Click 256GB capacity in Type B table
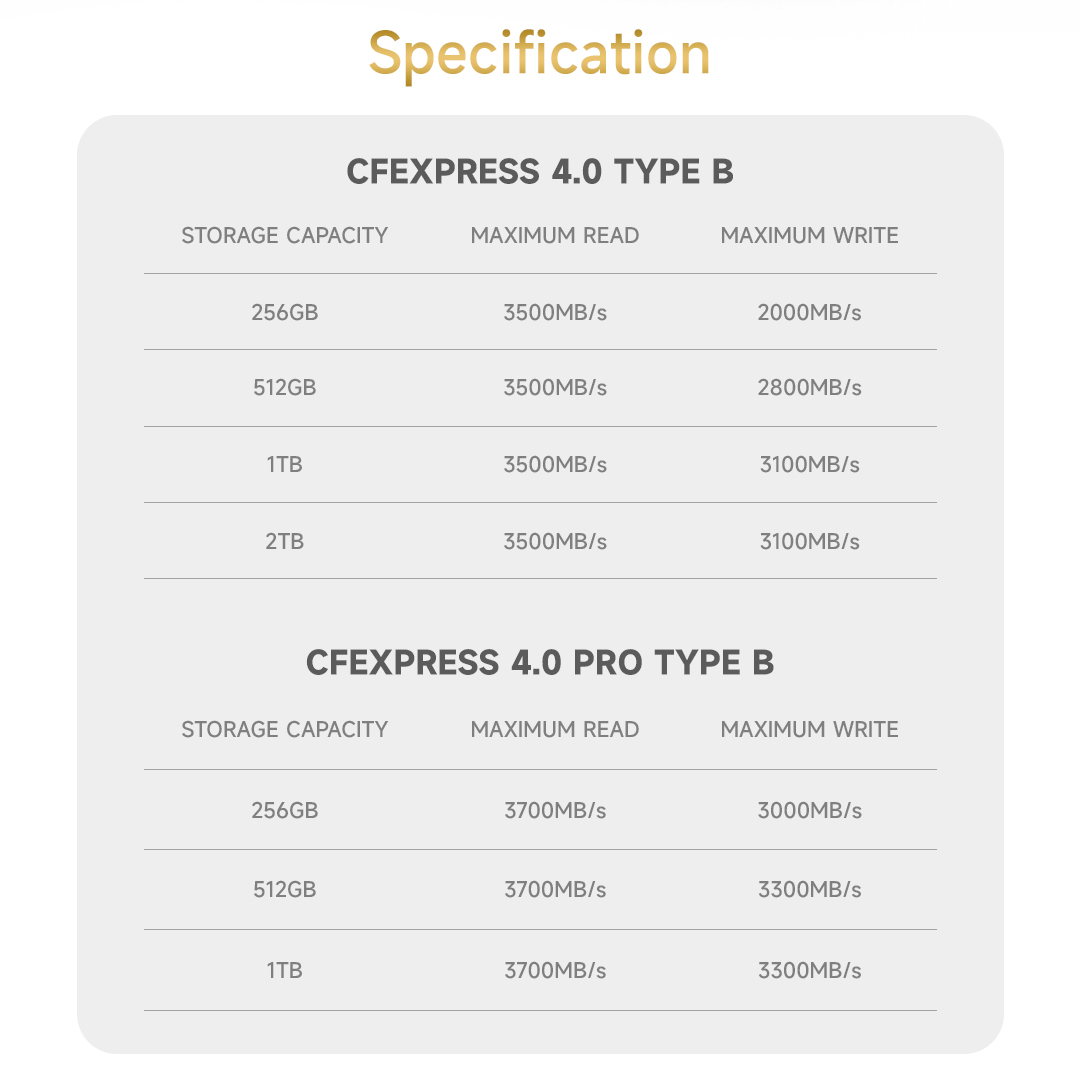This screenshot has height=1080, width=1080. tap(284, 313)
